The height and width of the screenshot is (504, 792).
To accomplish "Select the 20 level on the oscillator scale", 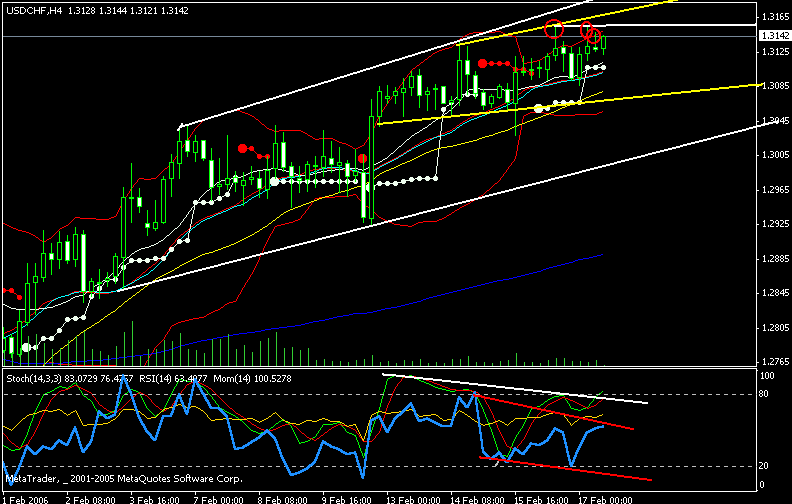I will [x=764, y=466].
